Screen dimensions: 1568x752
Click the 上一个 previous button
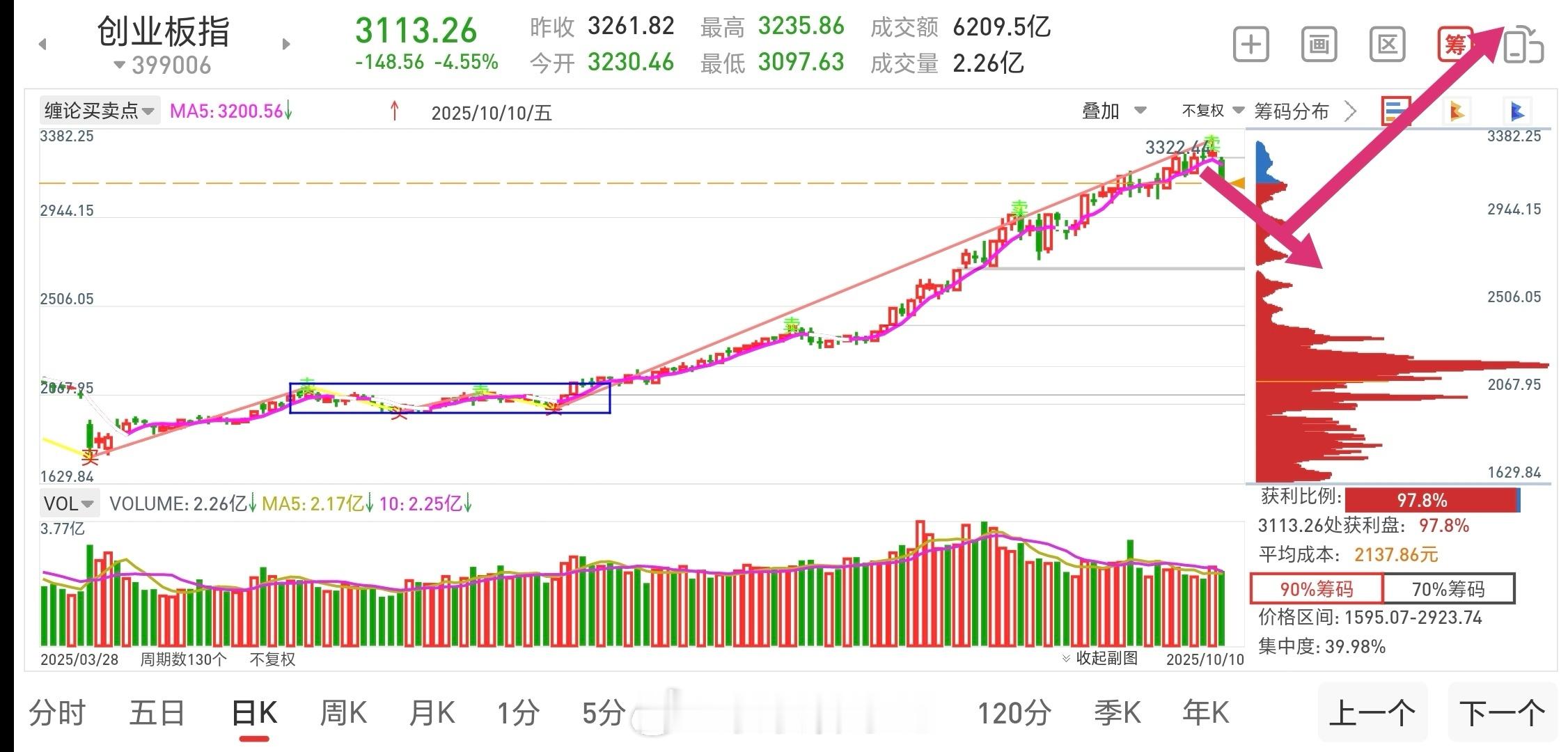coord(1372,713)
